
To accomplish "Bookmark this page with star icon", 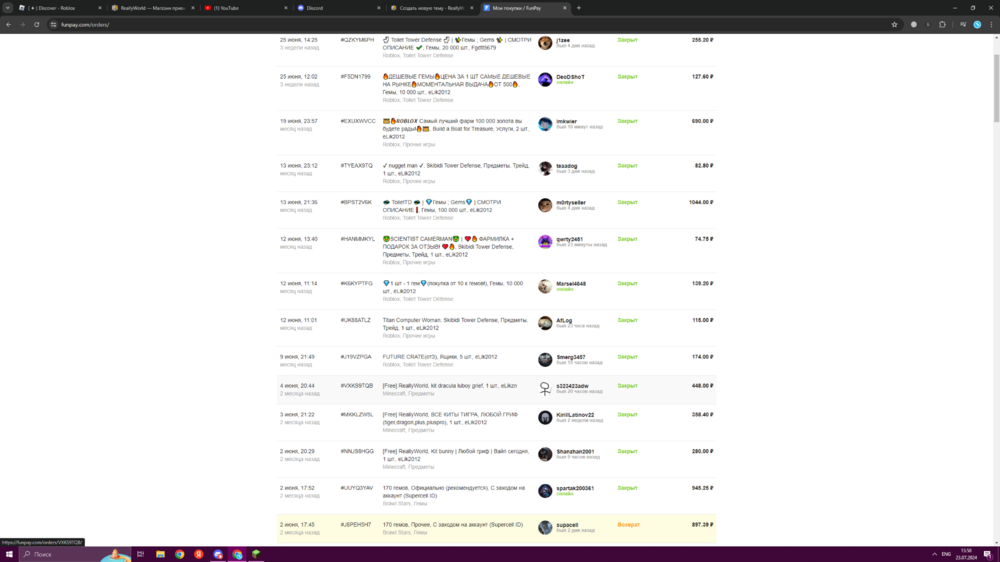I will coord(894,25).
